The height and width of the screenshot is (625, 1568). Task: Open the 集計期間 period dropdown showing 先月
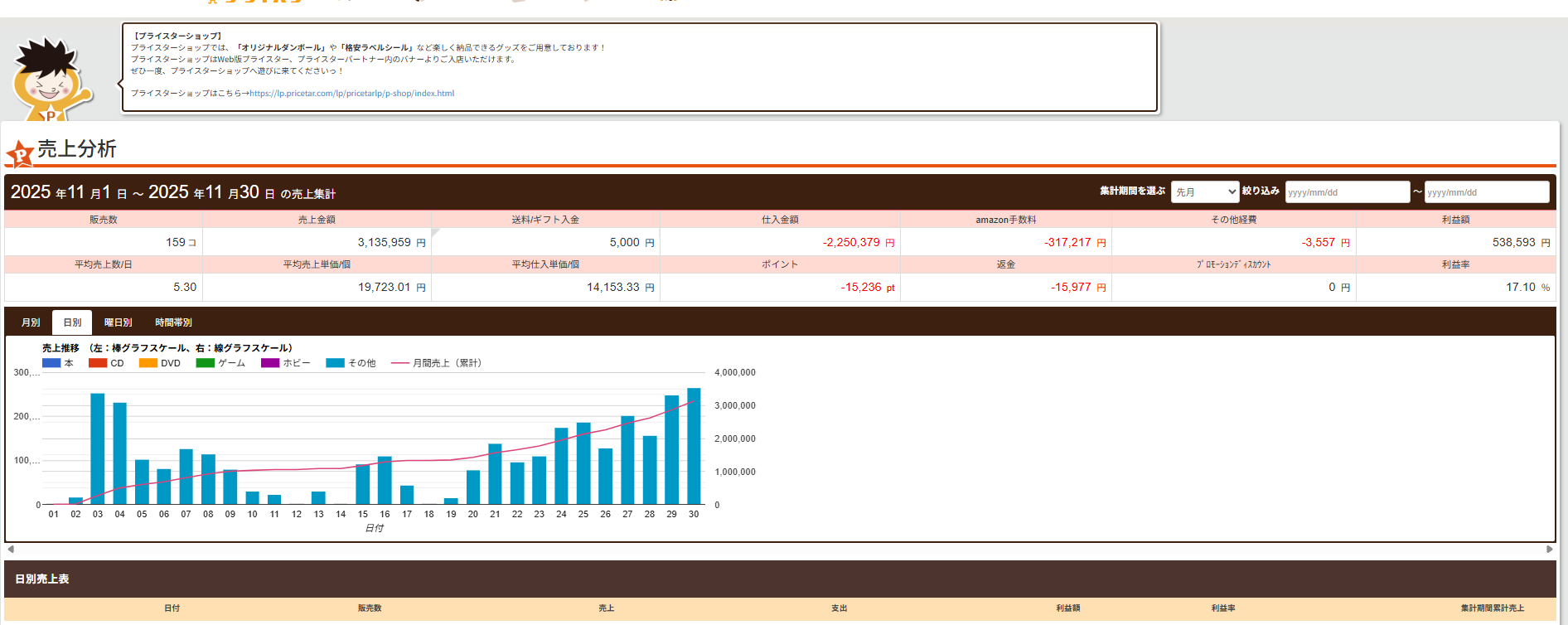1204,192
